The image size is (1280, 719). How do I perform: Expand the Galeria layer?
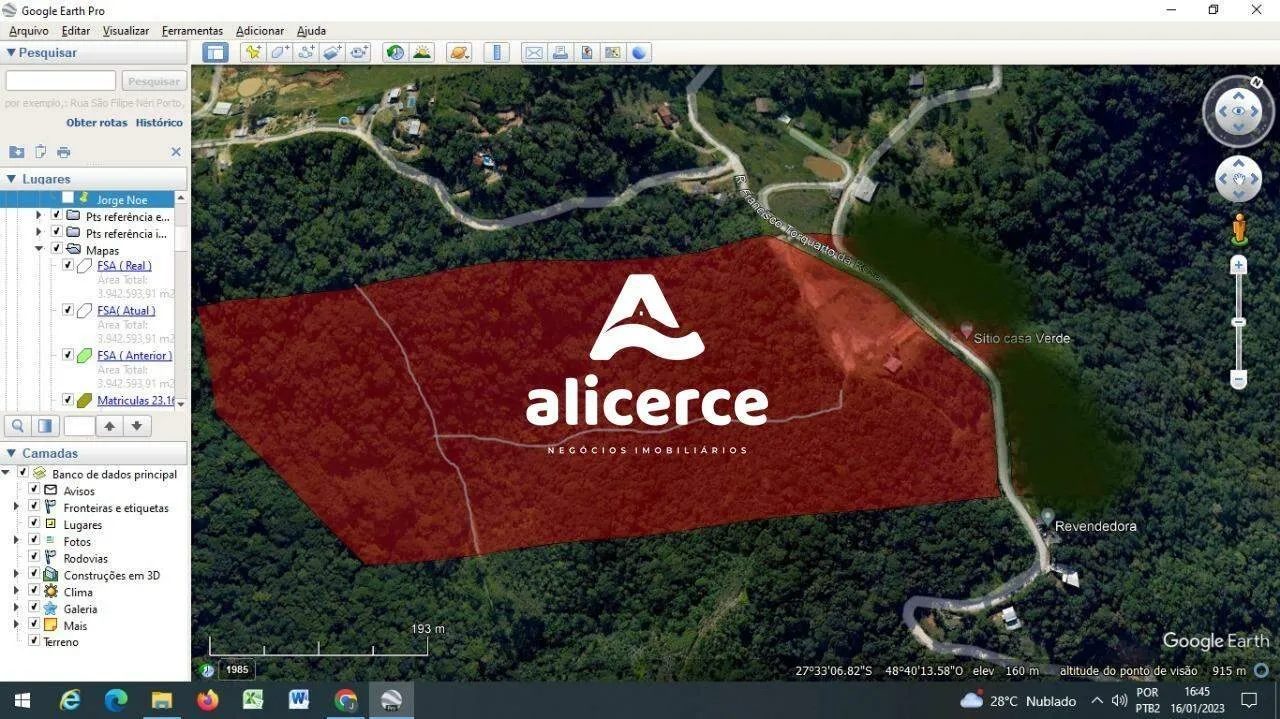(16, 608)
